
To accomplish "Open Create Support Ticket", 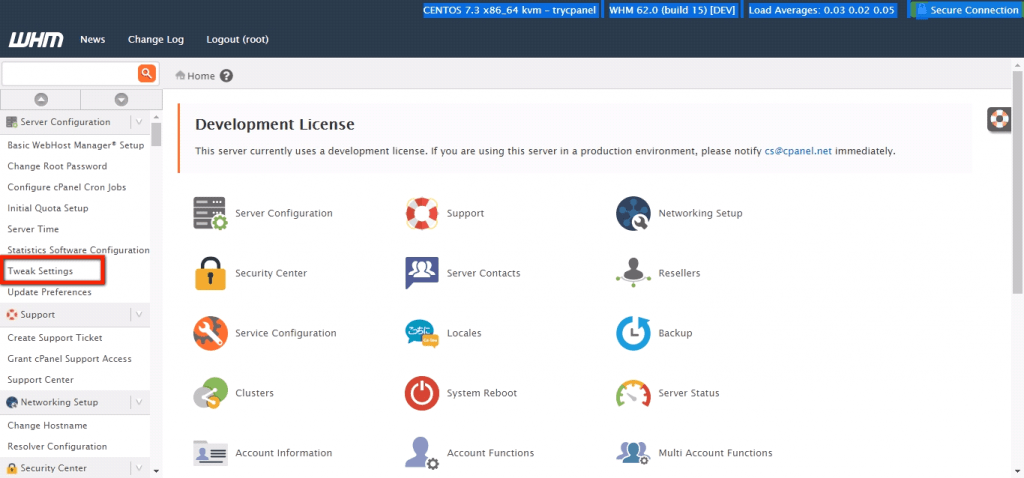I will 55,338.
